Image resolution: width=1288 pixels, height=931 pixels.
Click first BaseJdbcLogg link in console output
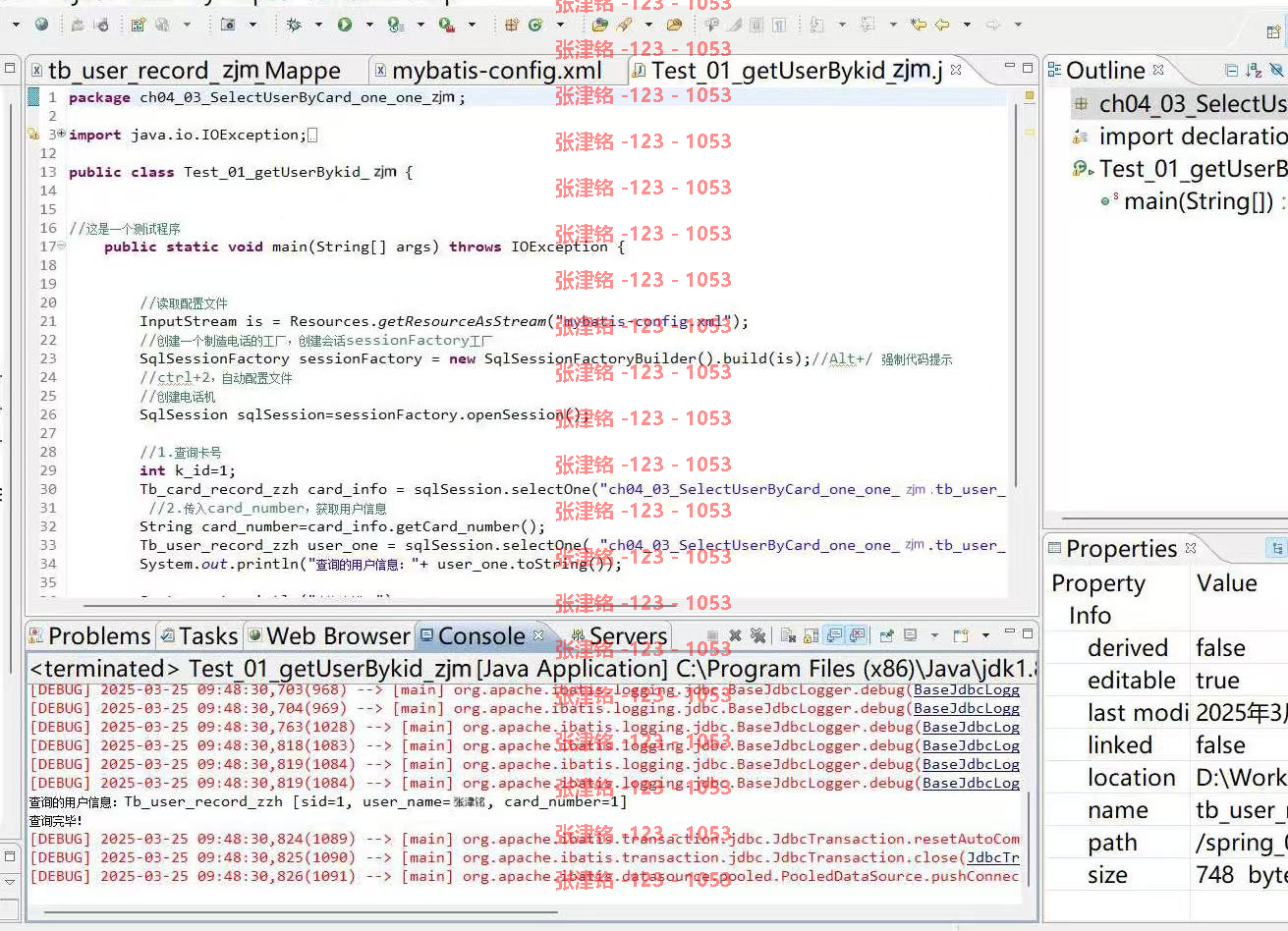click(967, 689)
